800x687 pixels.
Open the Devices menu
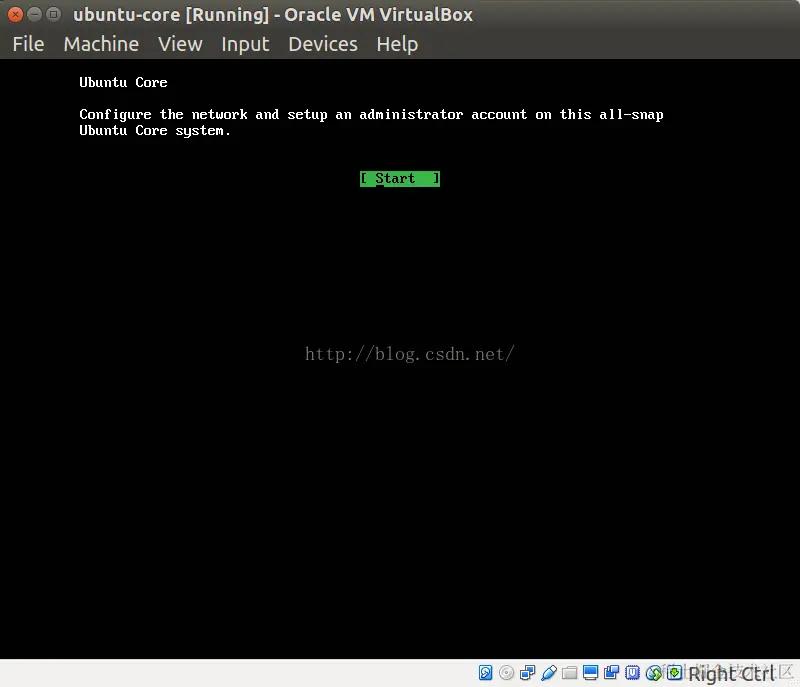tap(323, 44)
